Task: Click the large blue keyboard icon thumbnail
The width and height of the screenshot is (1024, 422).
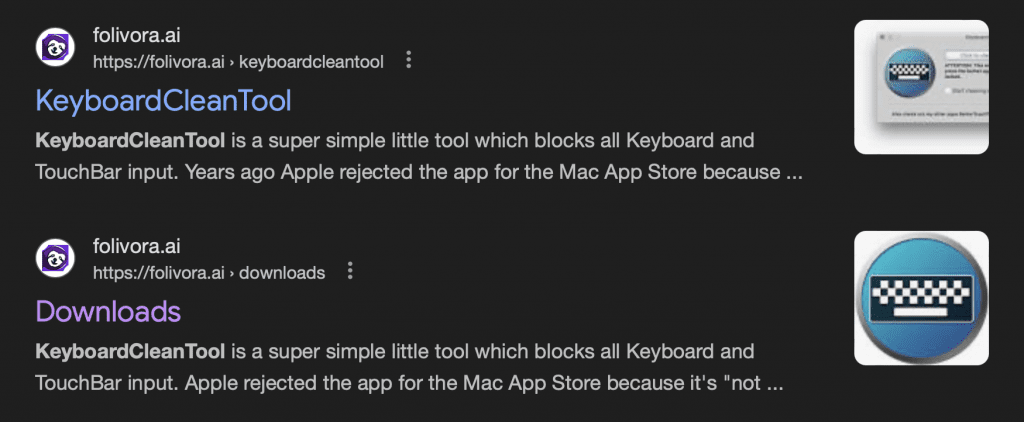Action: click(921, 297)
